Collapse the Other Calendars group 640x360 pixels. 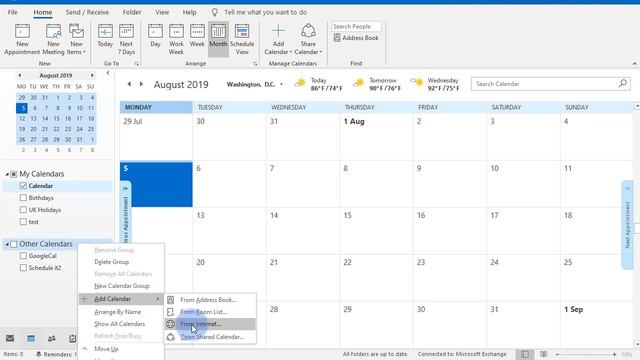7,244
